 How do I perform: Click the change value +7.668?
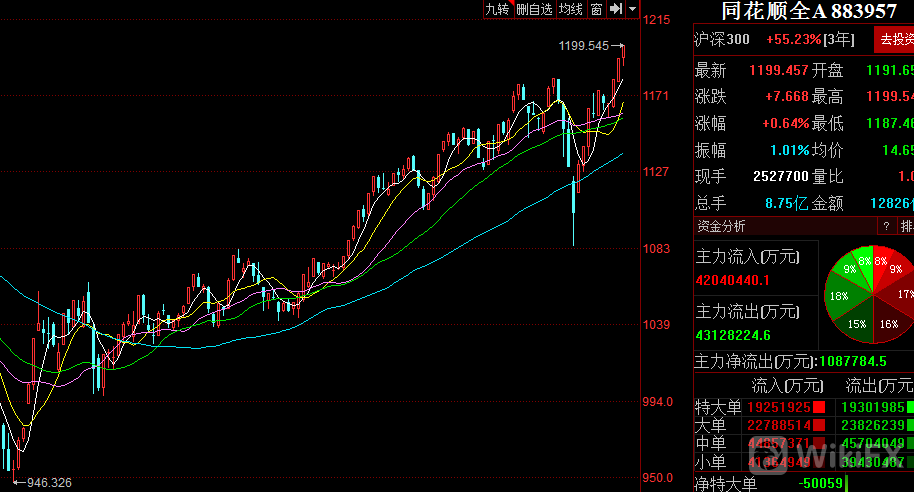tap(786, 96)
